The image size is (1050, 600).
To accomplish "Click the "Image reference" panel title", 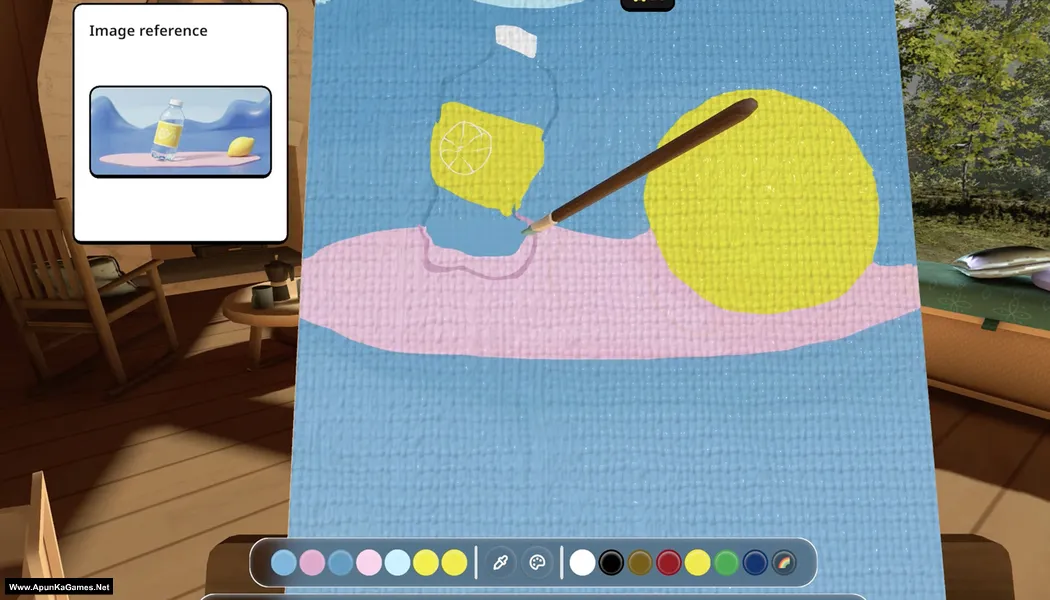I will point(148,31).
